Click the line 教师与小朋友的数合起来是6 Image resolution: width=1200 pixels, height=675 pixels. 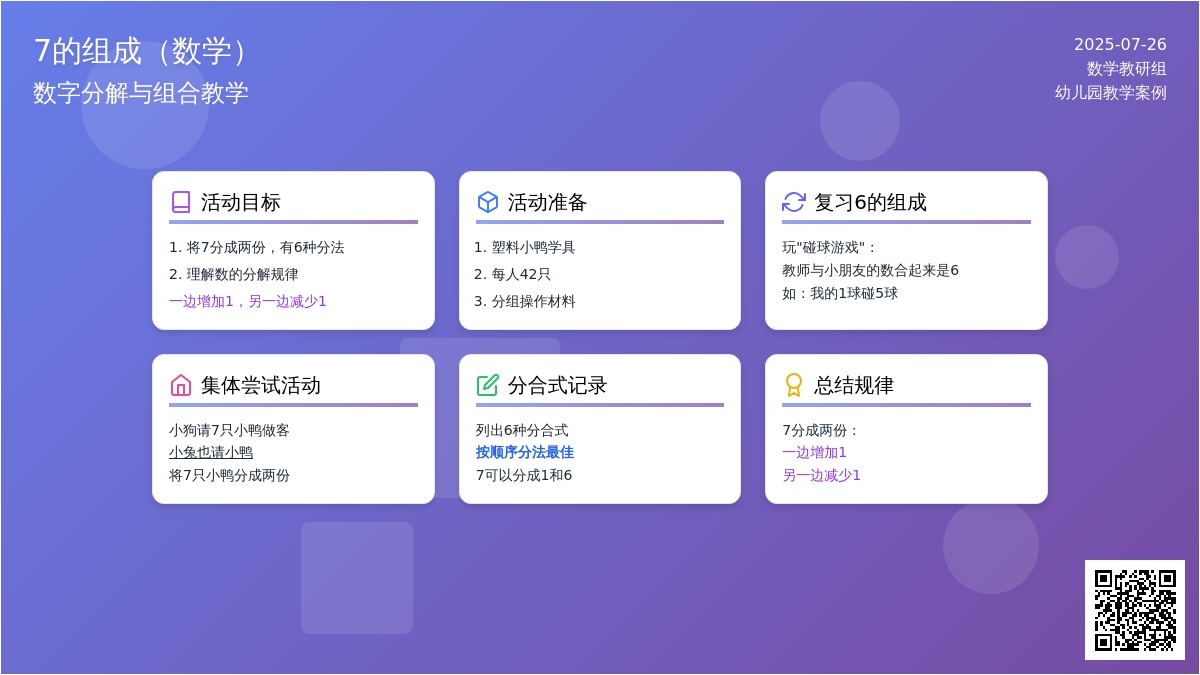[870, 270]
